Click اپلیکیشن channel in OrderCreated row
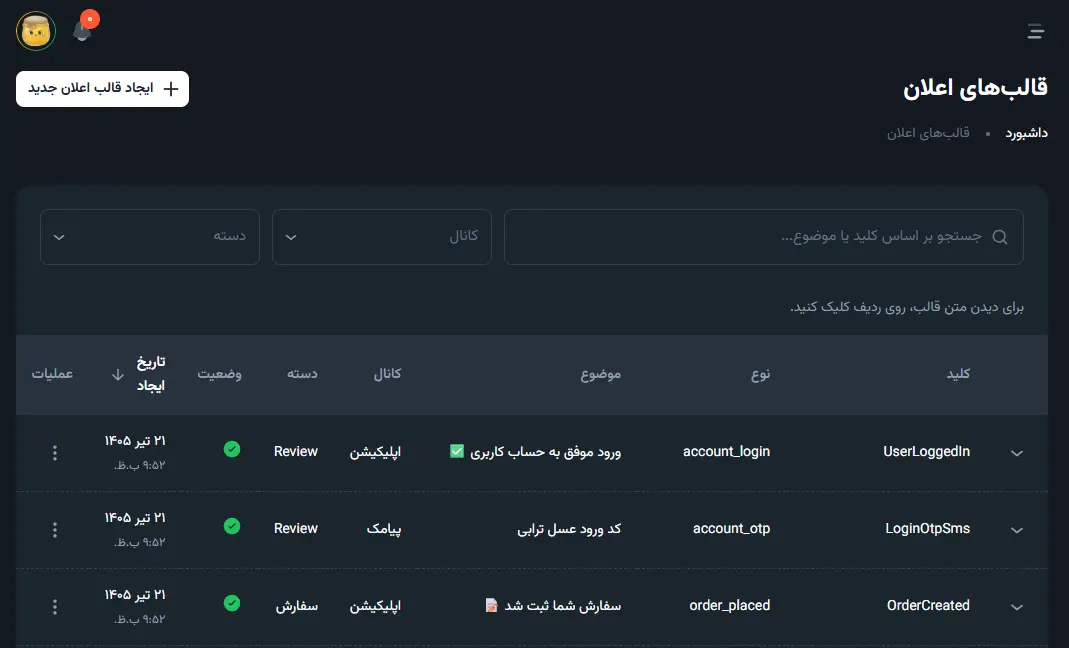 click(375, 606)
